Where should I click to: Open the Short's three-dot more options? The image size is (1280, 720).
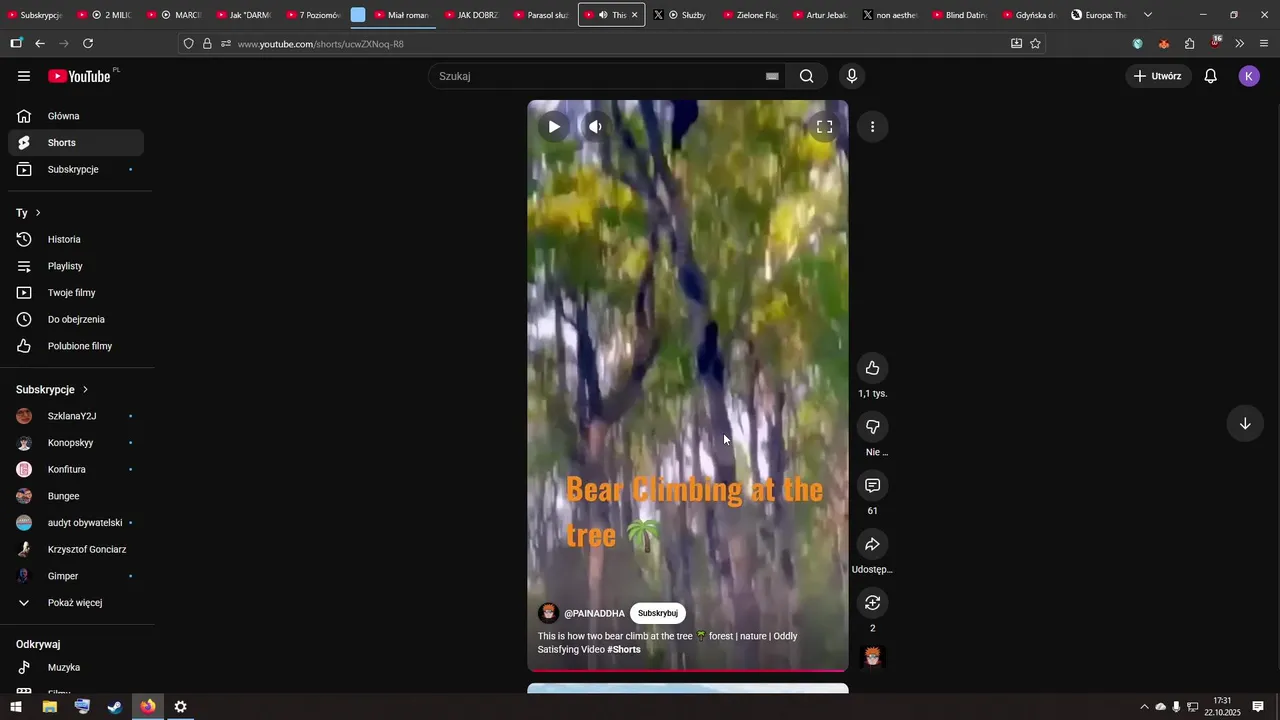(873, 127)
